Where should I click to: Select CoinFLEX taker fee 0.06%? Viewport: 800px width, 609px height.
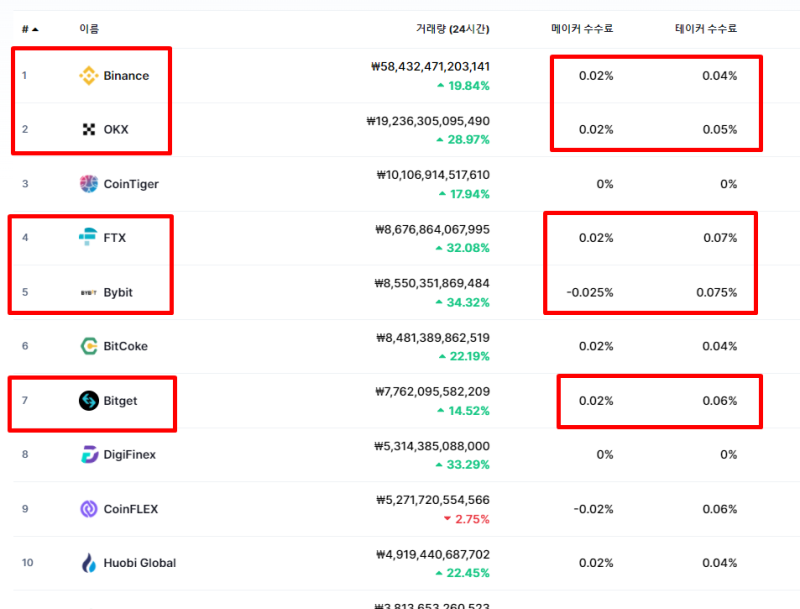[719, 509]
